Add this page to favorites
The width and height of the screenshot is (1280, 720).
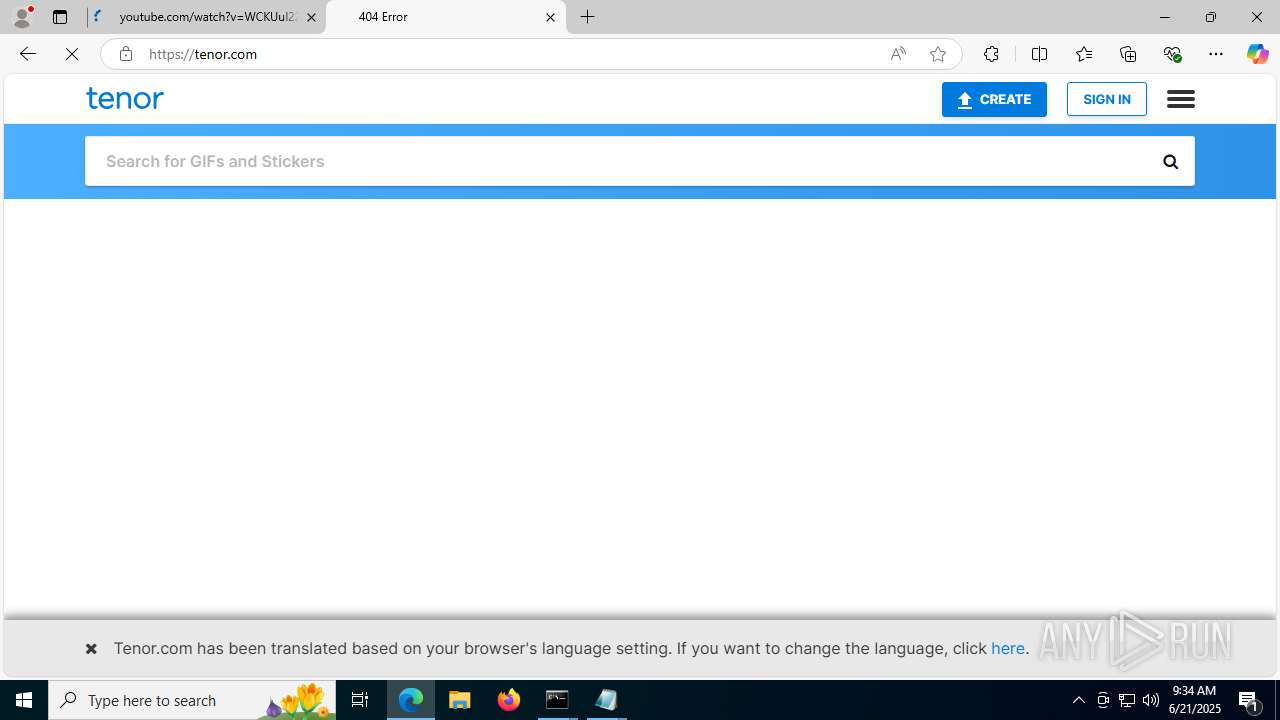[937, 54]
